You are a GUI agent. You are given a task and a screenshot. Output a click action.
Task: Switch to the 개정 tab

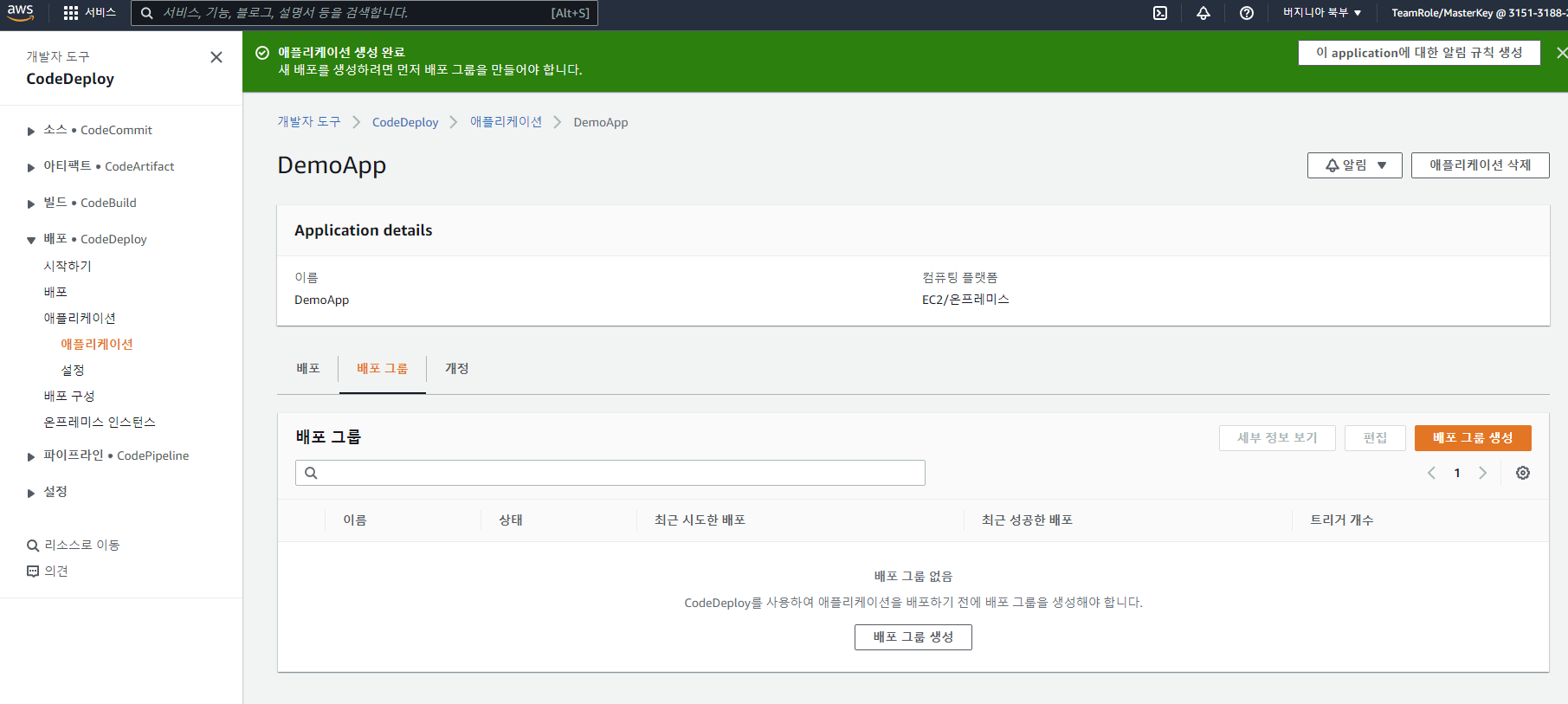[x=456, y=369]
